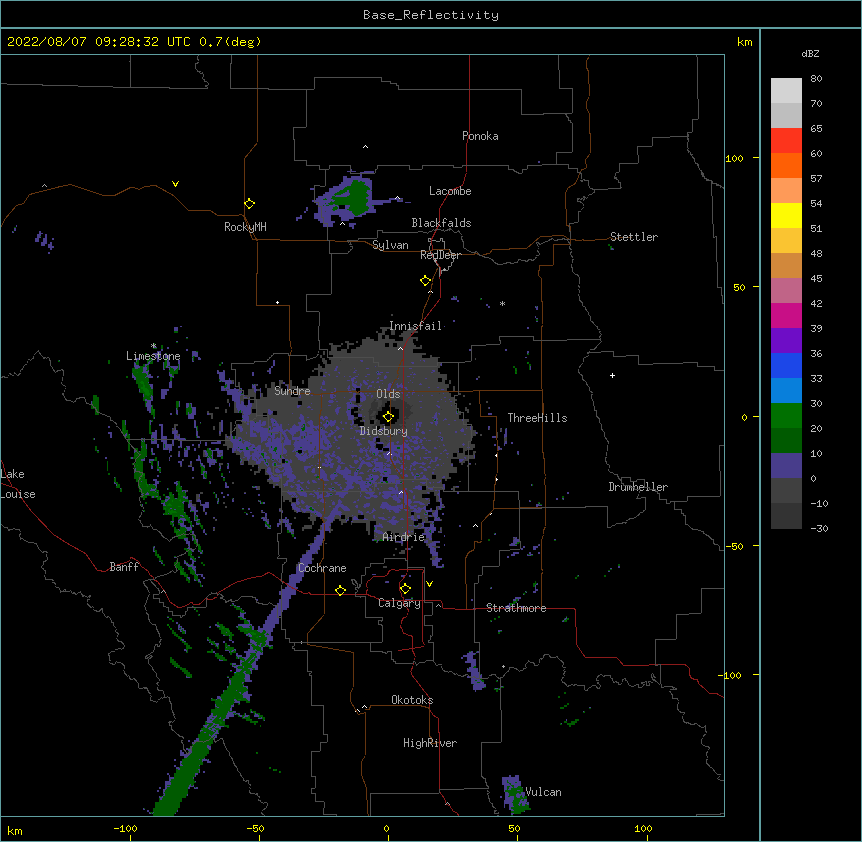Click the -100 tick on the bottom axis
This screenshot has width=862, height=842.
[125, 828]
